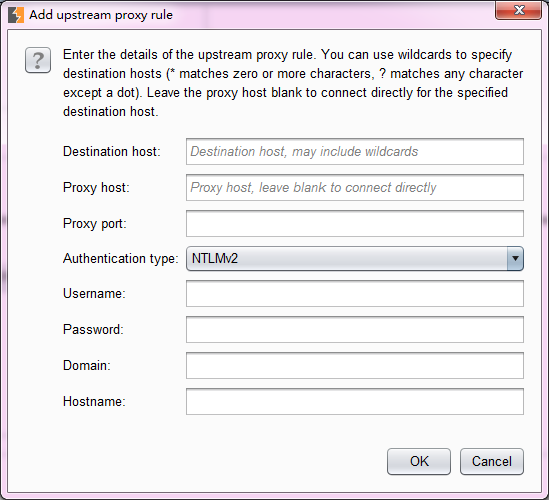Viewport: 549px width, 500px height.
Task: Click the "Add upstream proxy rule" title text
Action: pos(101,15)
